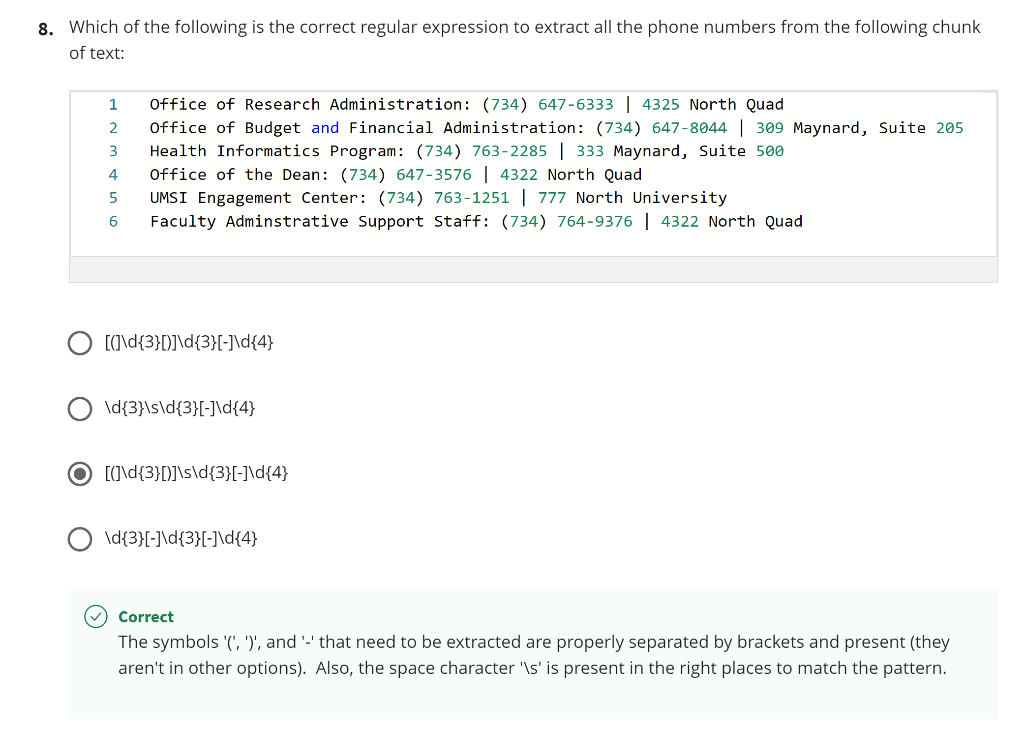Screen dimensions: 1024x730
Task: Click the 'Office of the Dean' line
Action: (x=396, y=175)
